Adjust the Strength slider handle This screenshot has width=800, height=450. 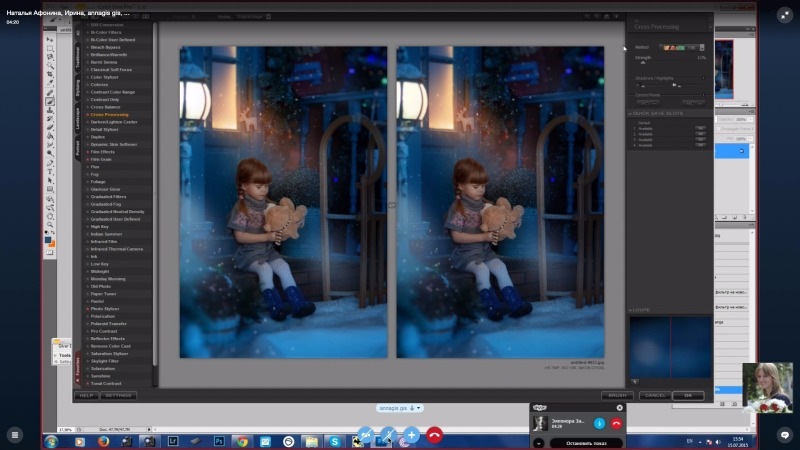click(x=643, y=63)
